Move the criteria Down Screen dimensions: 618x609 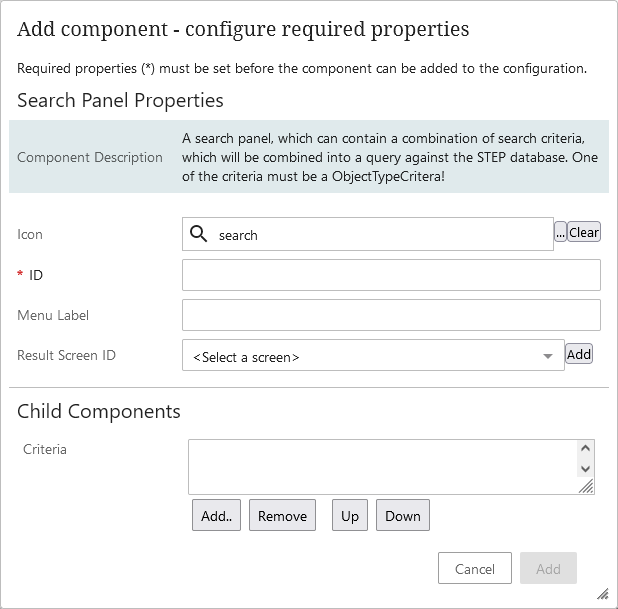tap(403, 515)
